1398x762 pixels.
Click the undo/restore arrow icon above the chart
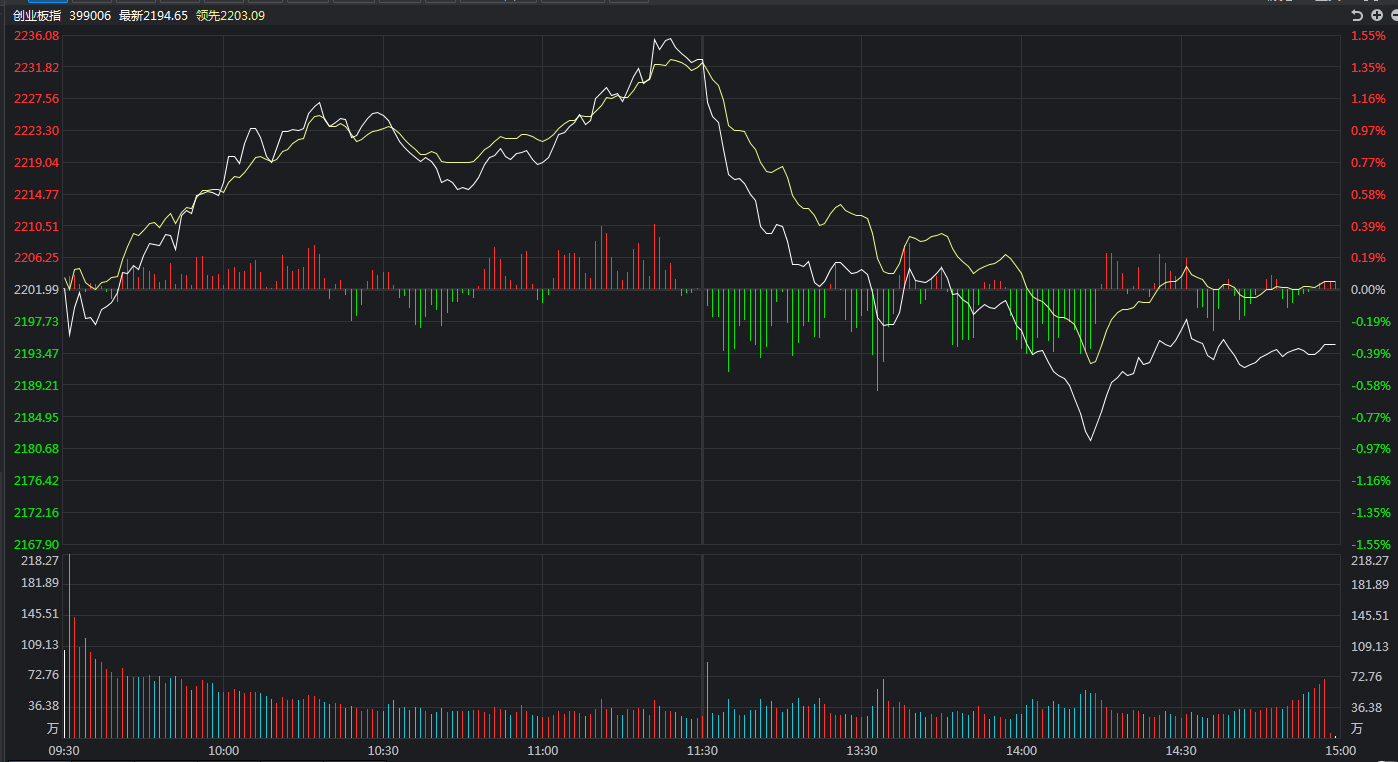point(1357,16)
